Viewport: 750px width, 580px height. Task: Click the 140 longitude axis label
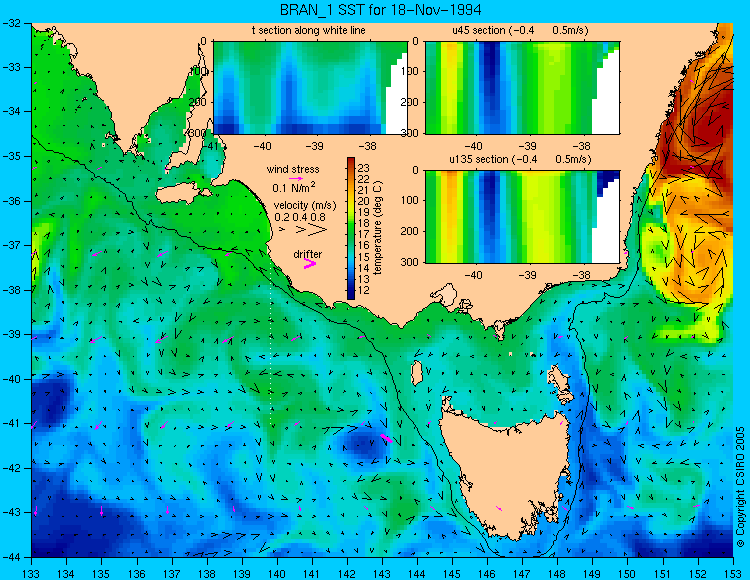tap(276, 574)
